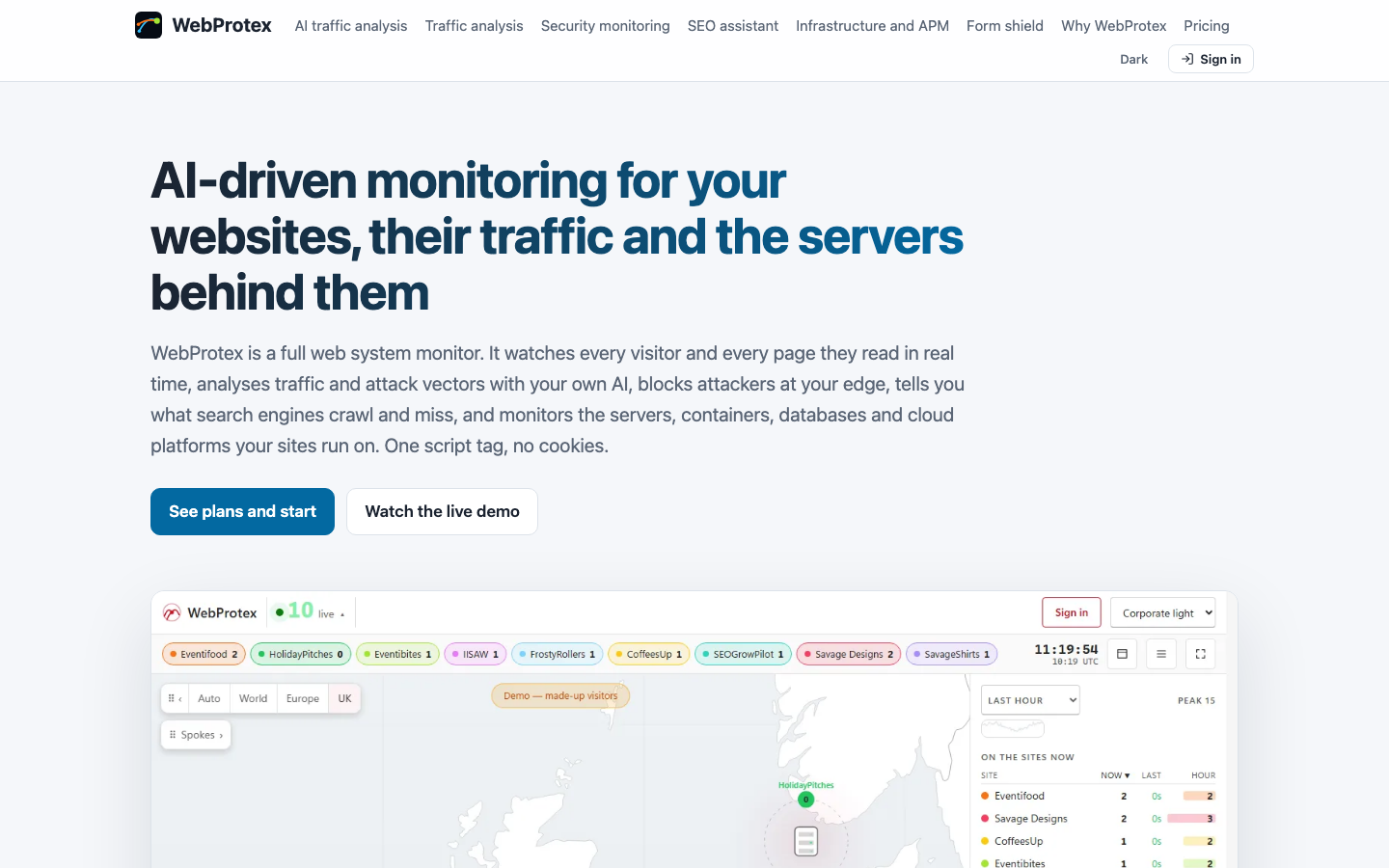
Task: Click the See plans and start button
Action: [x=242, y=511]
